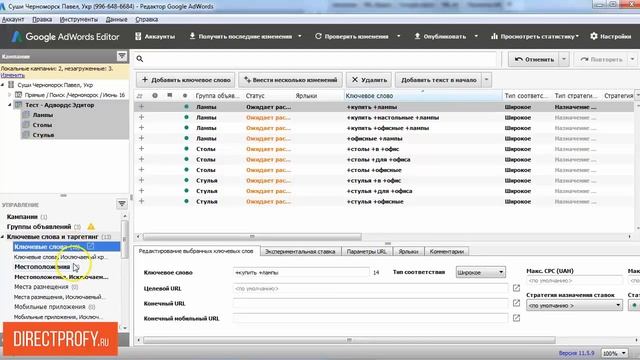Switch to Параметры URL tab

(x=367, y=251)
